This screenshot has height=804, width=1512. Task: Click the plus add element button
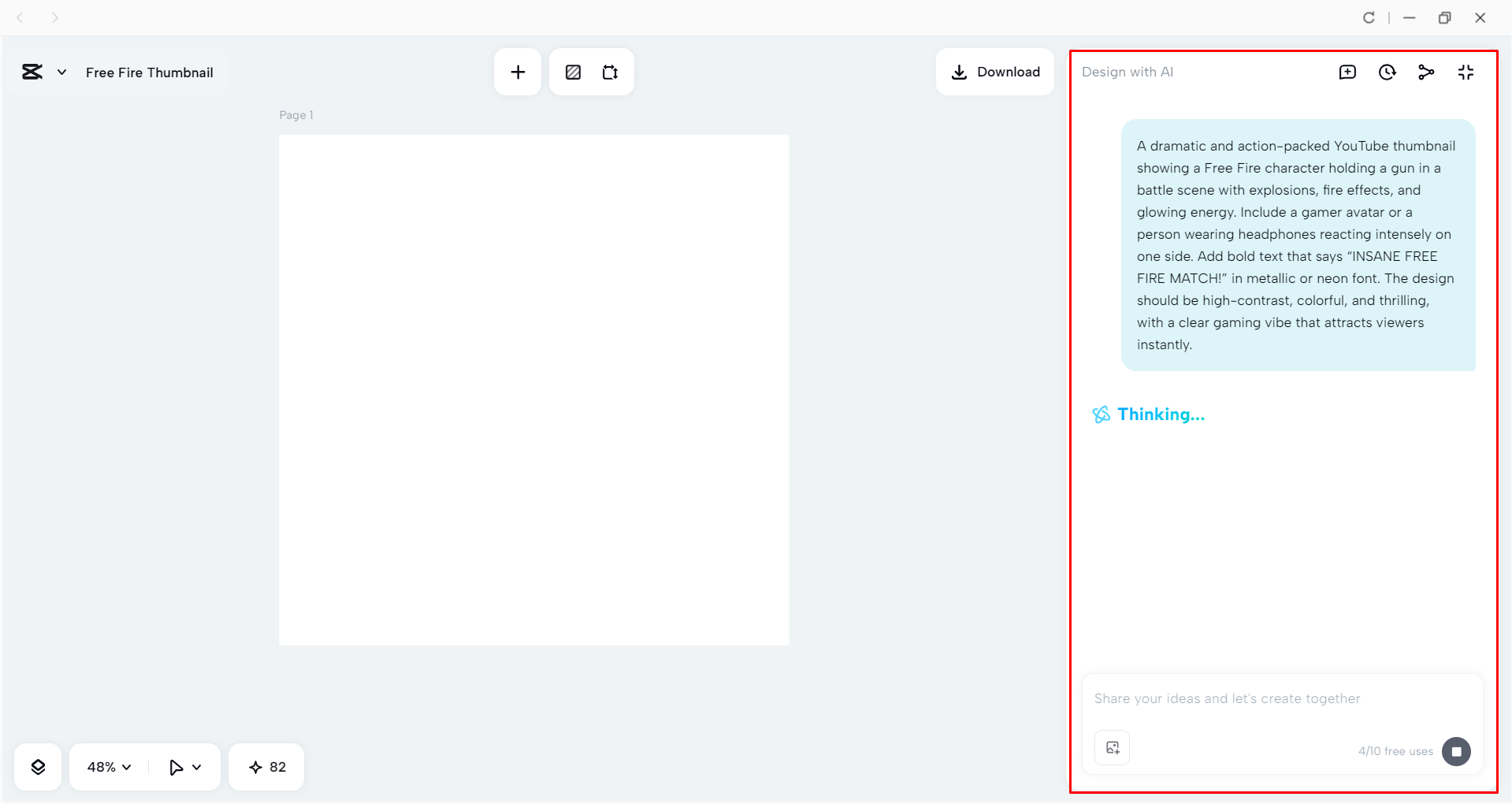point(518,73)
